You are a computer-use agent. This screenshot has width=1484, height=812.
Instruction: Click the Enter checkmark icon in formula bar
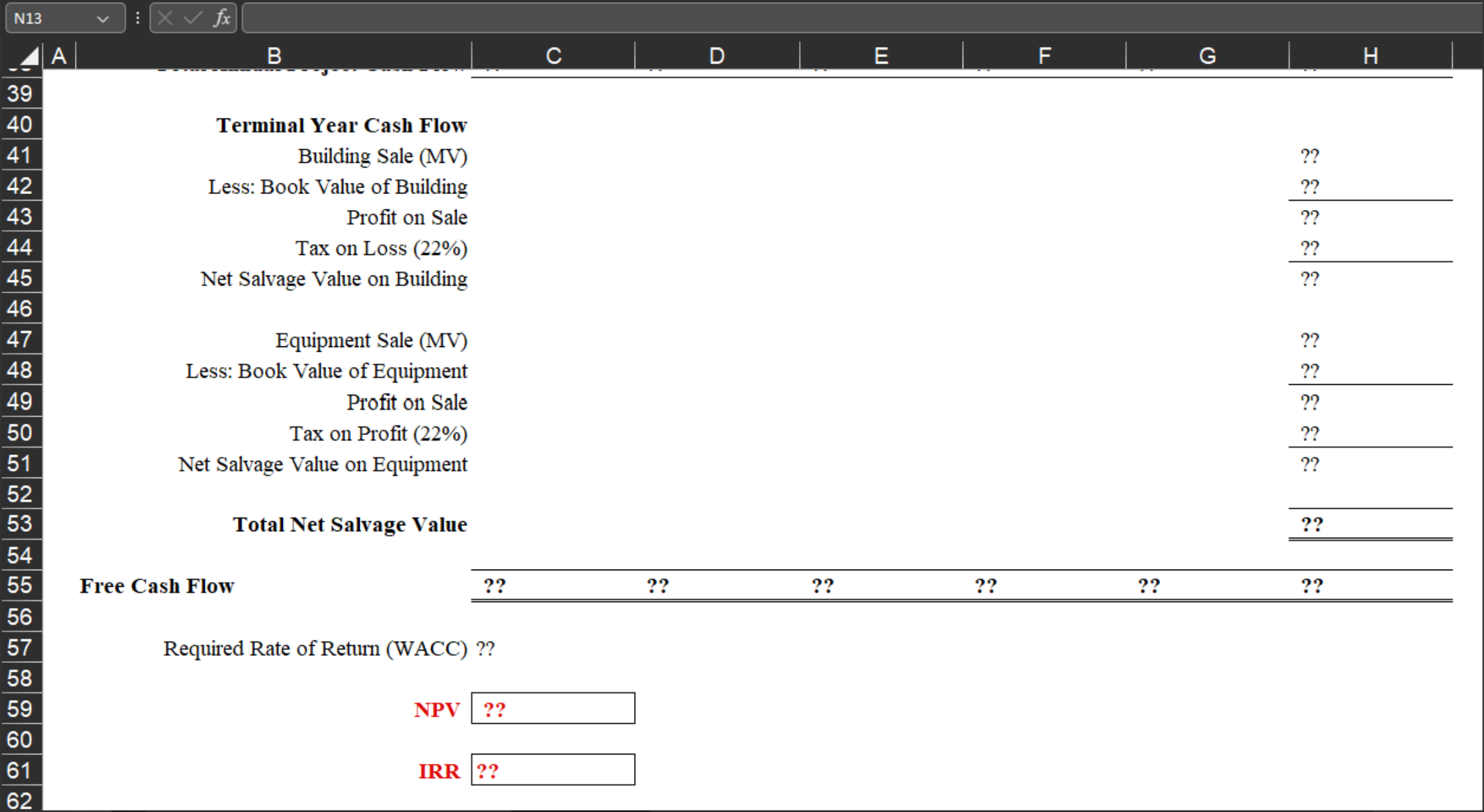click(x=192, y=18)
